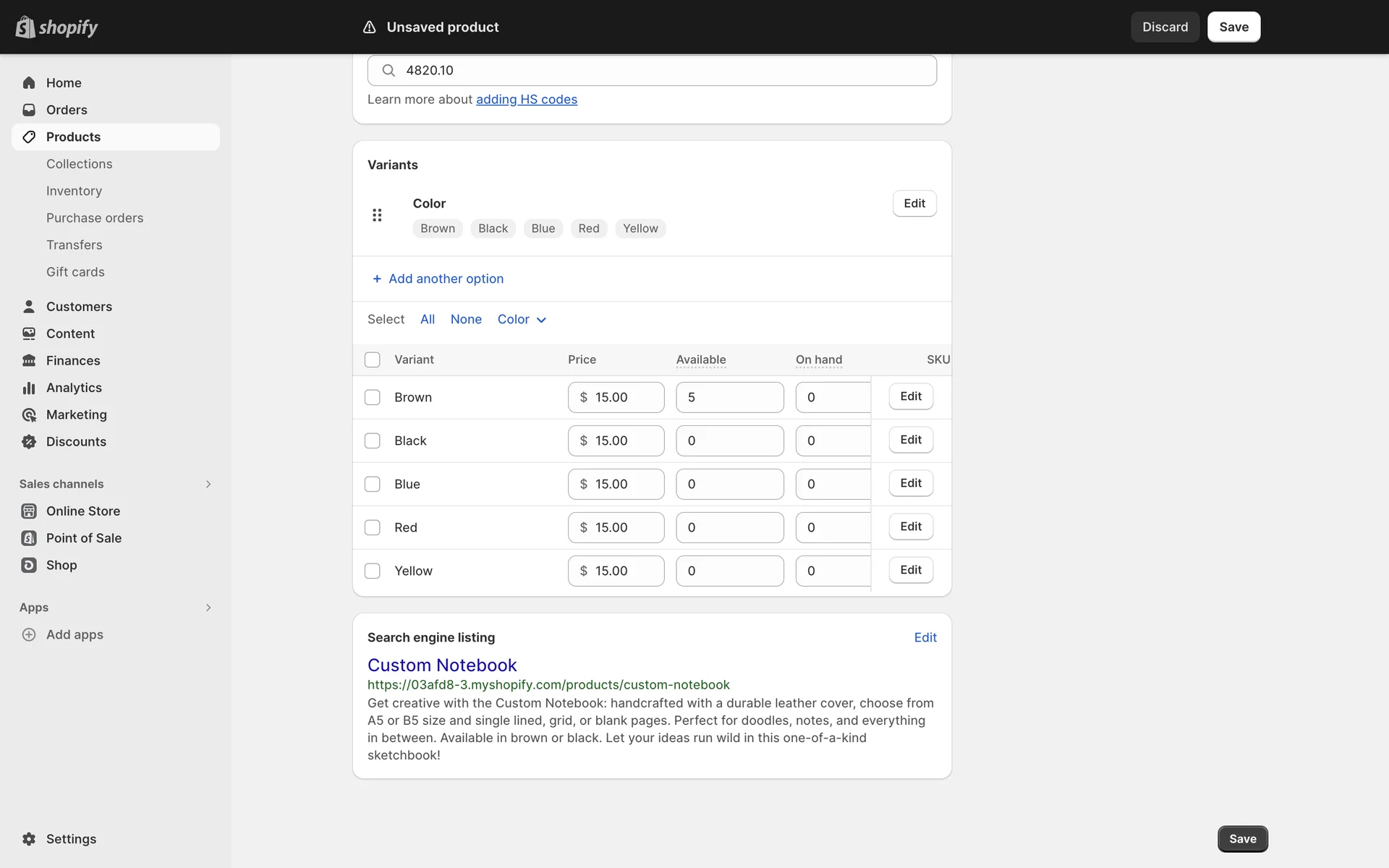Screen dimensions: 1389x868
Task: Expand the Sales channels section chevron
Action: (x=208, y=484)
